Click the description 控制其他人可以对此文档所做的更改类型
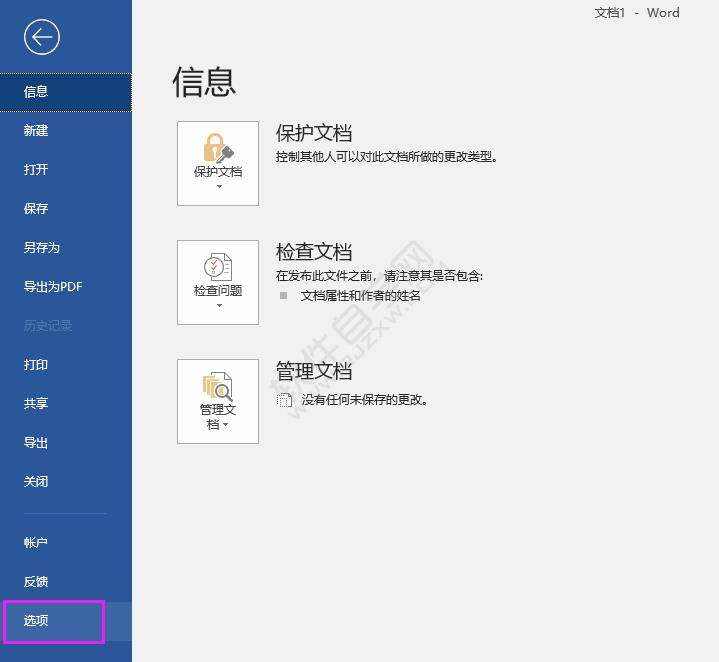The image size is (719, 662). tap(387, 157)
